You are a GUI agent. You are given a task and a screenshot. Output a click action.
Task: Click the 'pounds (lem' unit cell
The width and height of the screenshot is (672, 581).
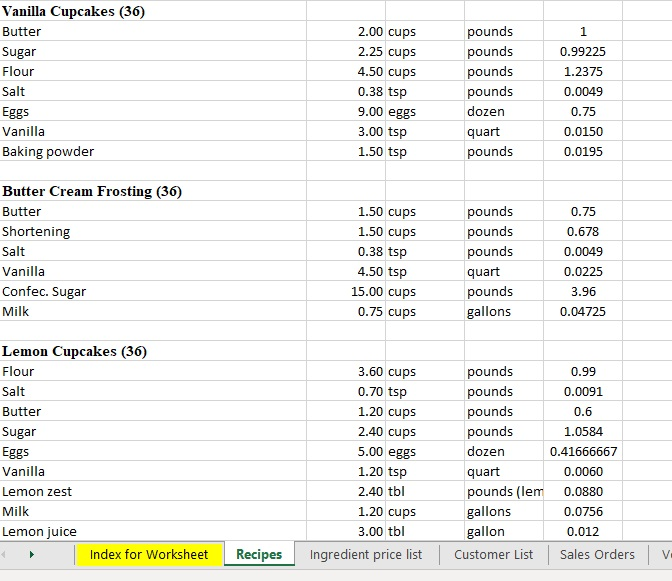click(504, 491)
